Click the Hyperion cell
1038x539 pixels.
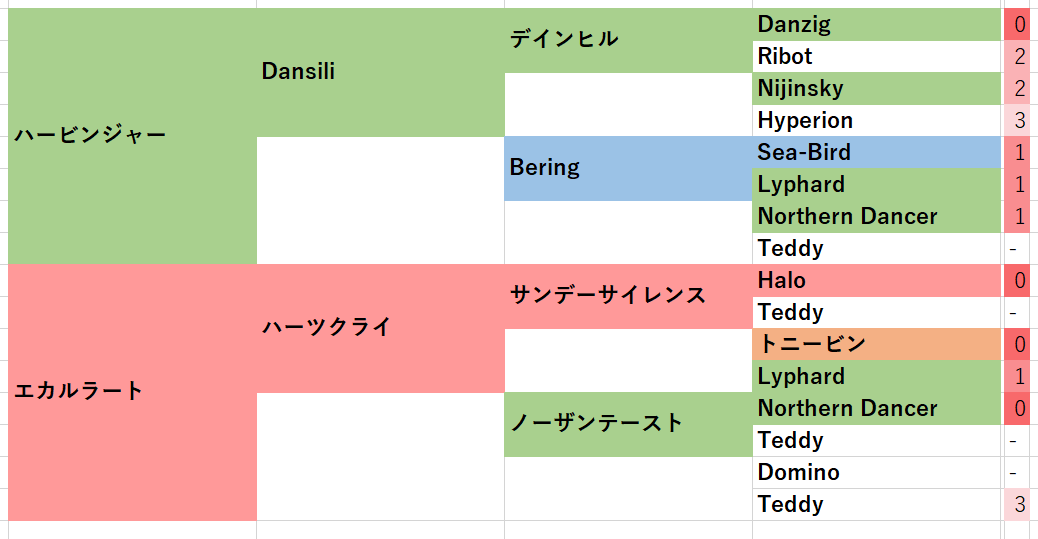tap(876, 121)
